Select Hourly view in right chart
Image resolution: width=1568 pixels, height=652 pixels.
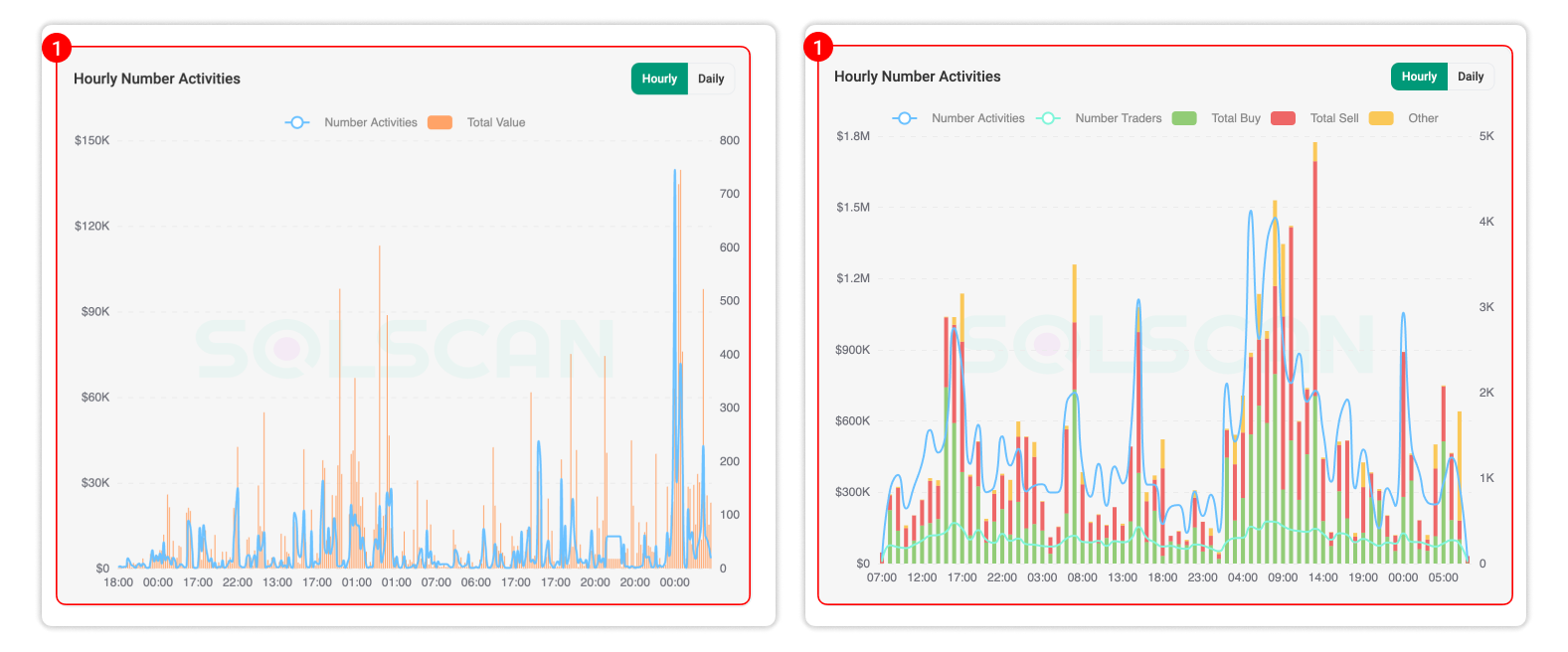[1419, 77]
